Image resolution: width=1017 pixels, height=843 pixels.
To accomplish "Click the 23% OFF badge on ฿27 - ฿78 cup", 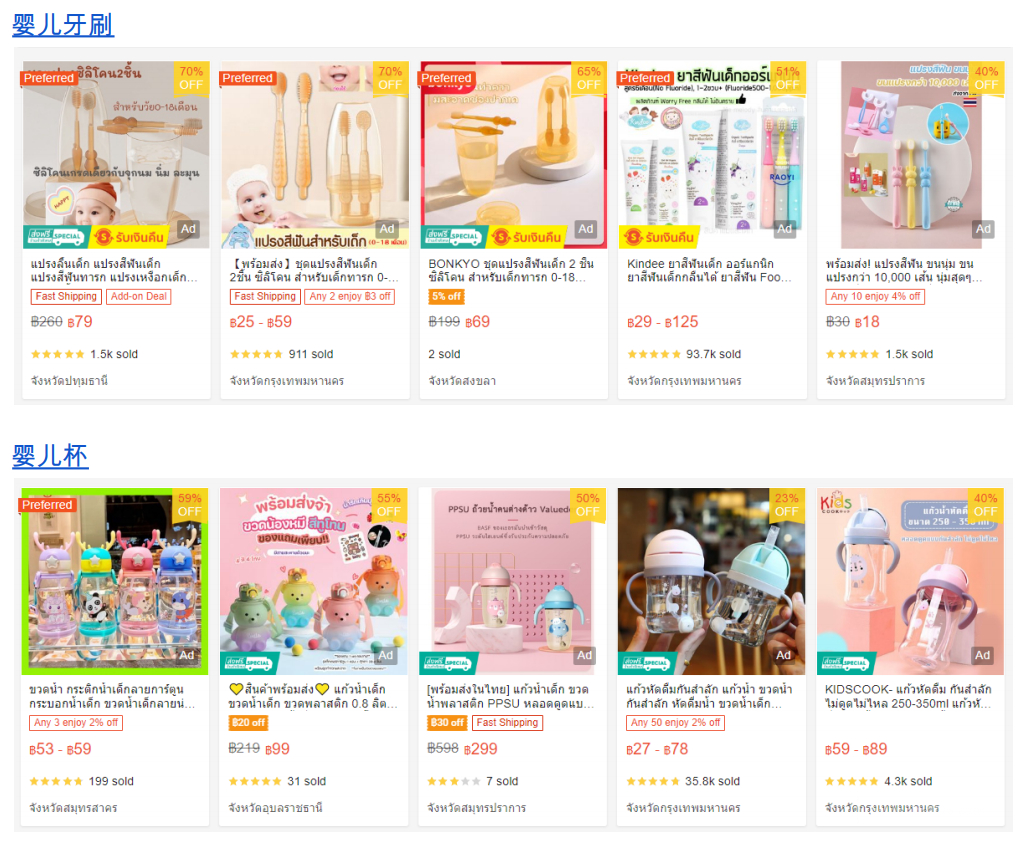I will [x=786, y=505].
